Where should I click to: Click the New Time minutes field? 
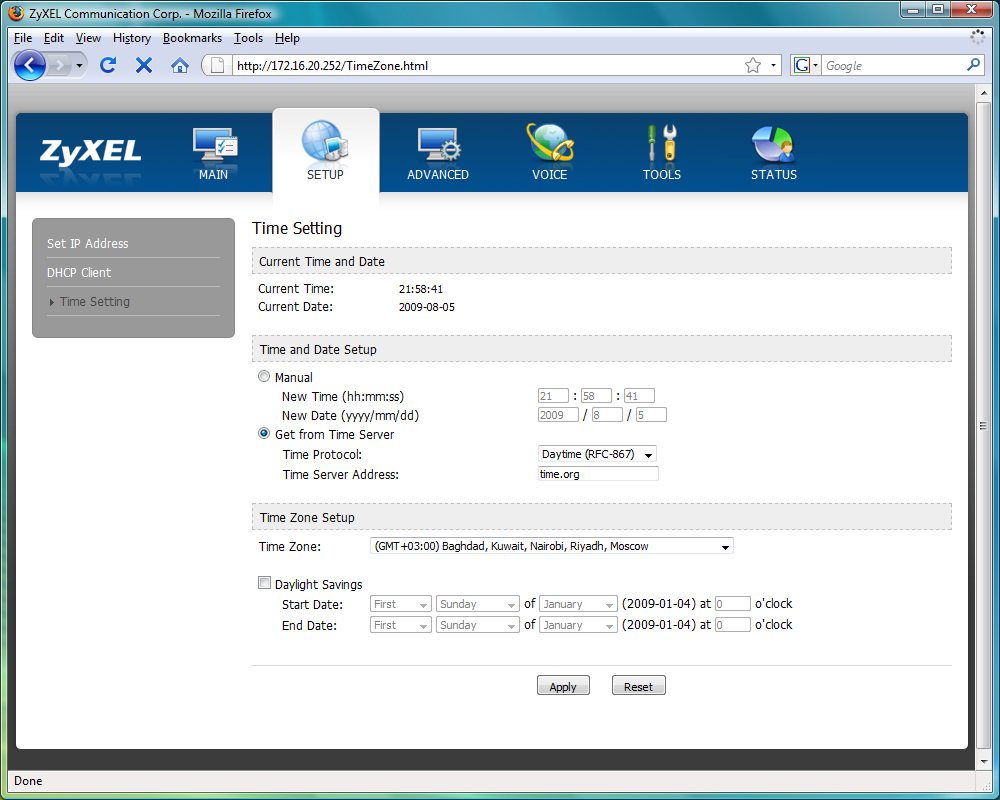[596, 396]
